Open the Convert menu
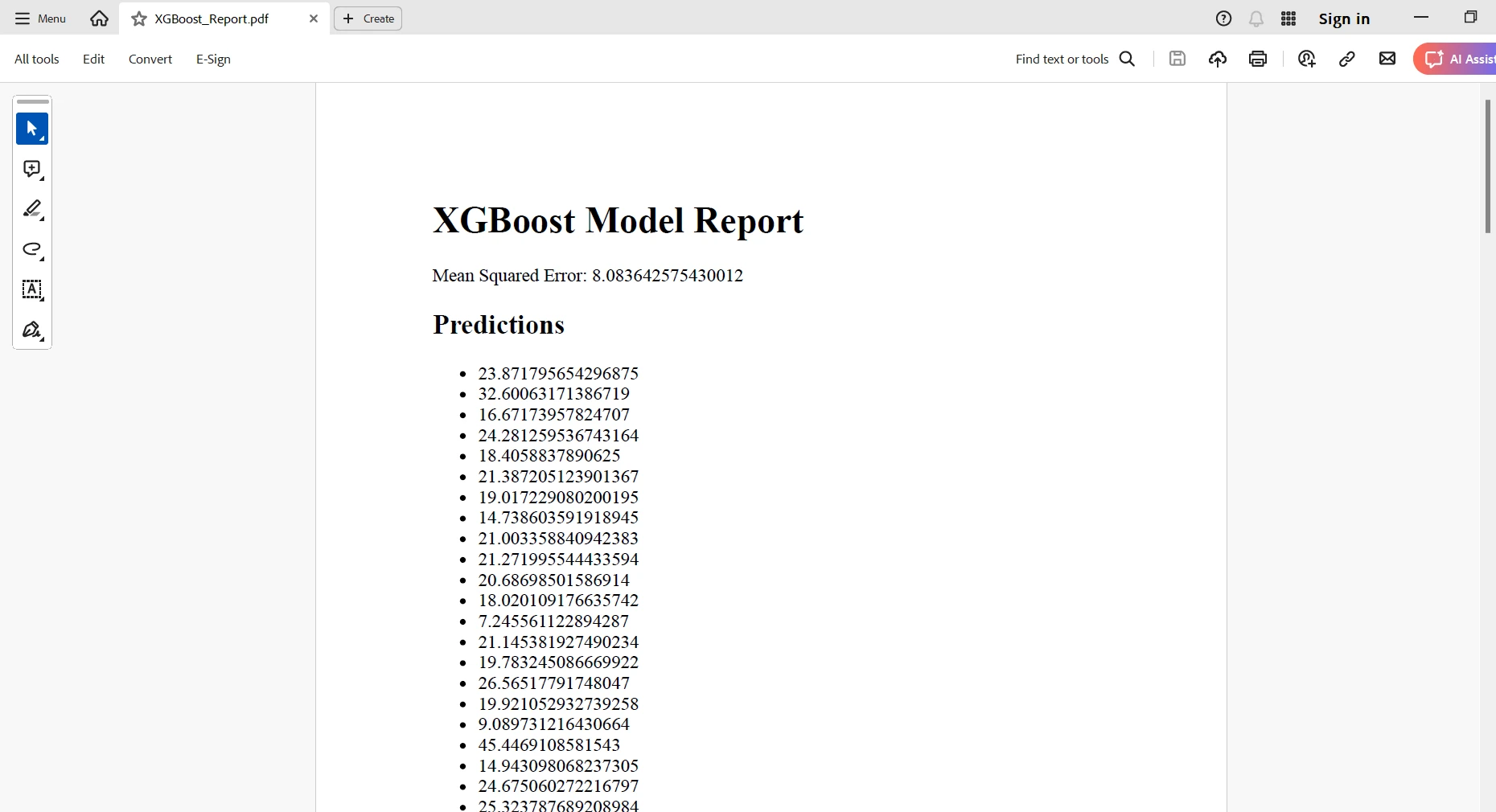 click(150, 59)
